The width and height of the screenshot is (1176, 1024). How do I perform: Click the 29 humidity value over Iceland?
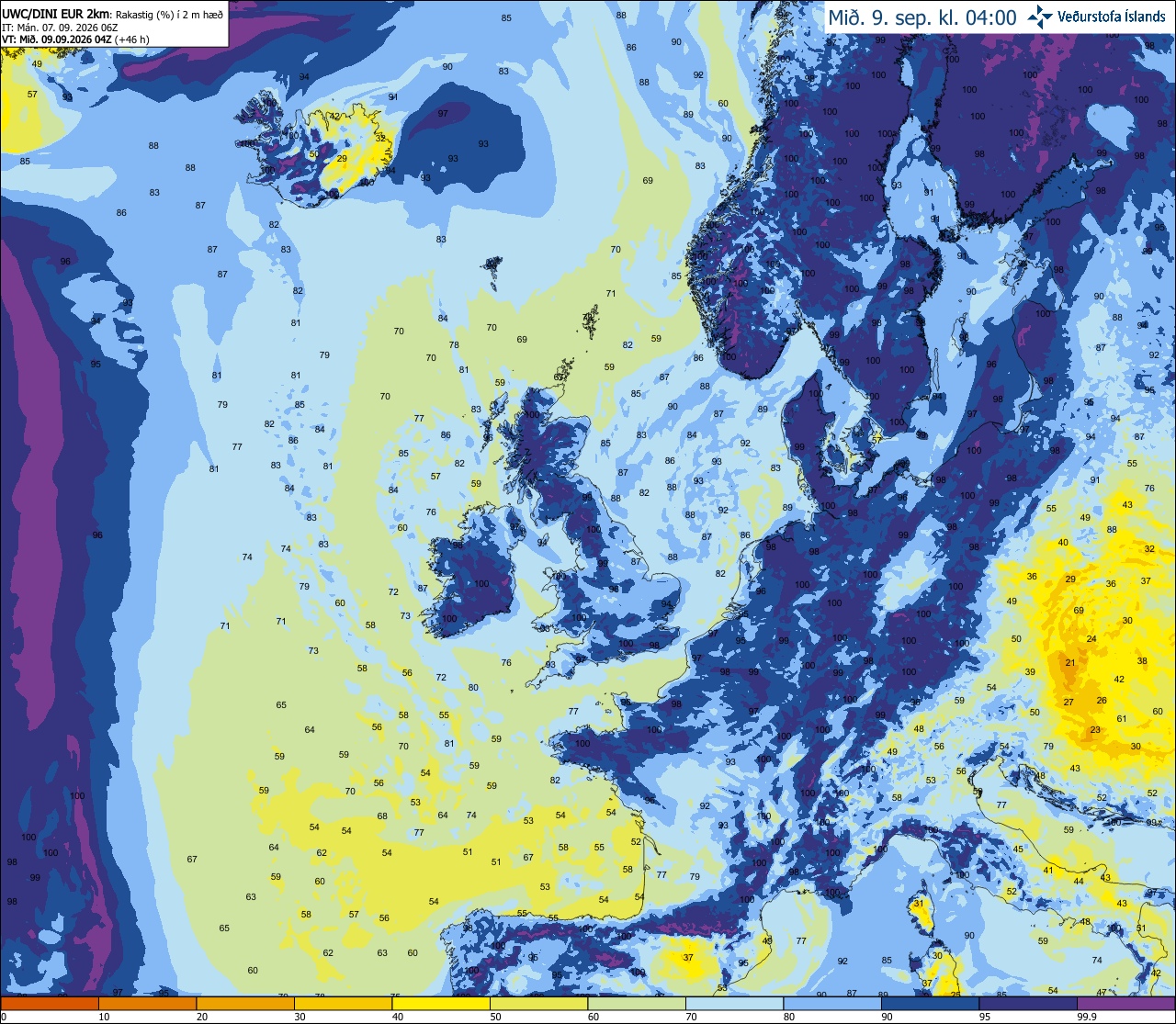pyautogui.click(x=342, y=159)
